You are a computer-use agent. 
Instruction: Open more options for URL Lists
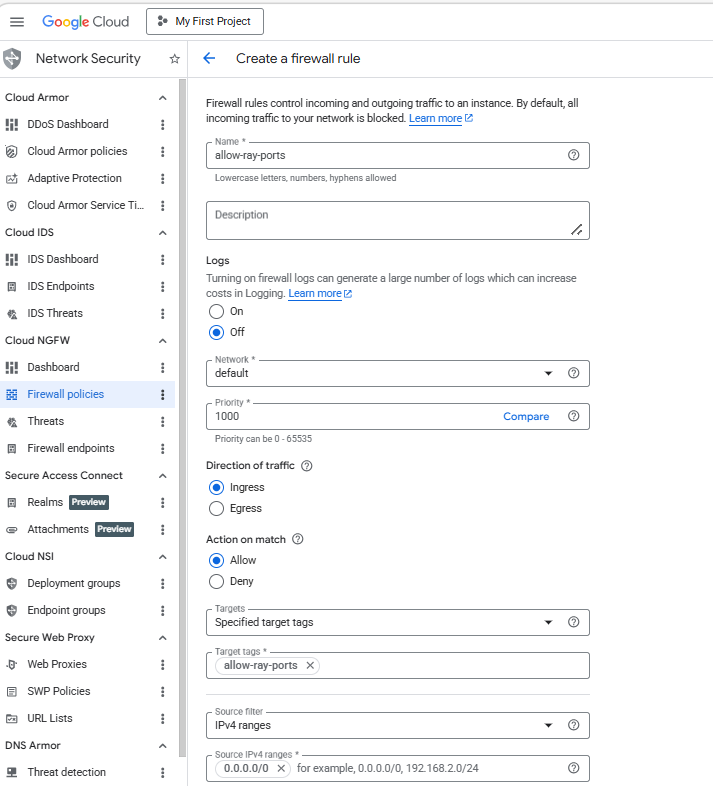tap(162, 719)
